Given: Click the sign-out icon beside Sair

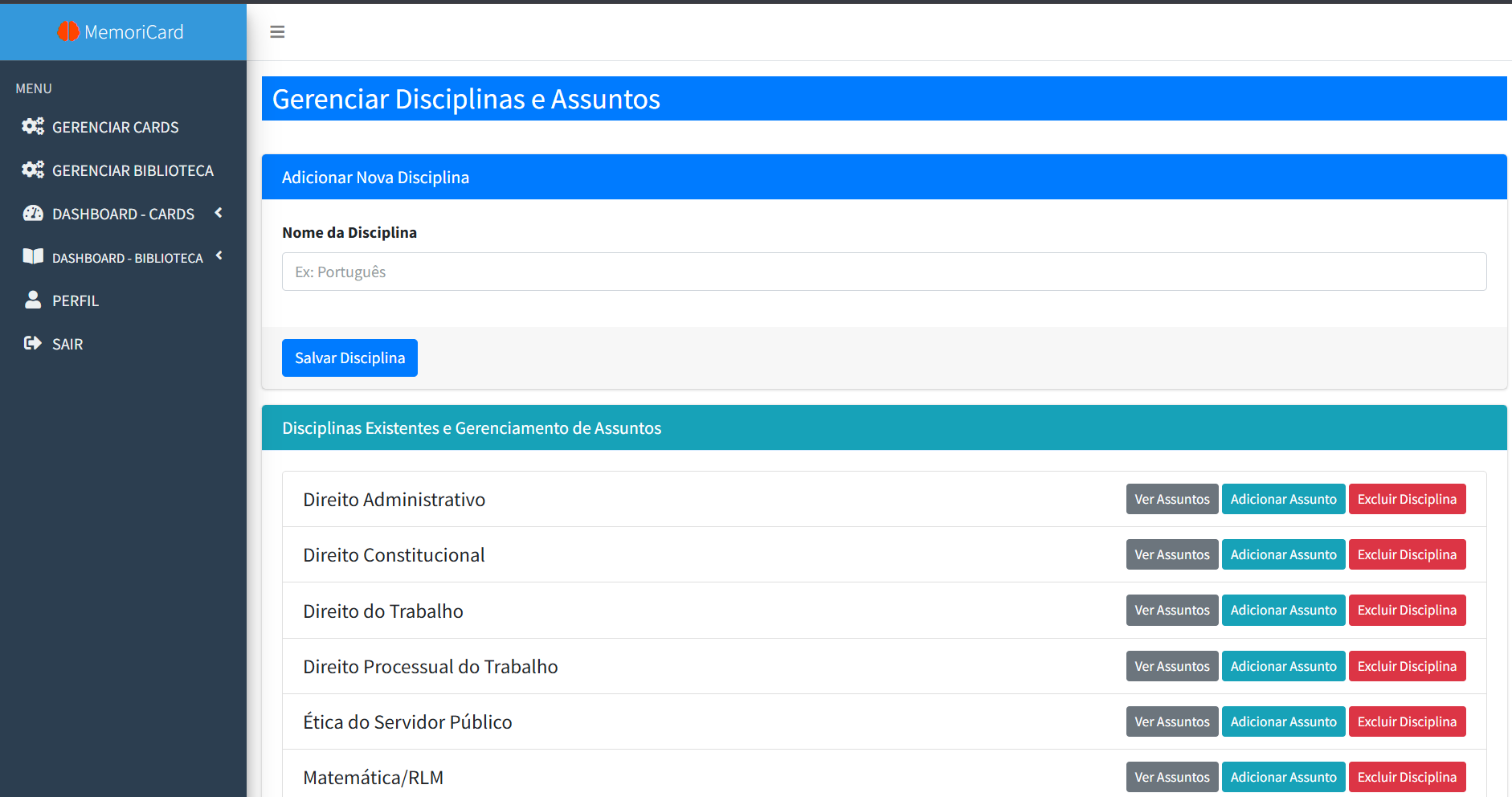Looking at the screenshot, I should [x=33, y=344].
